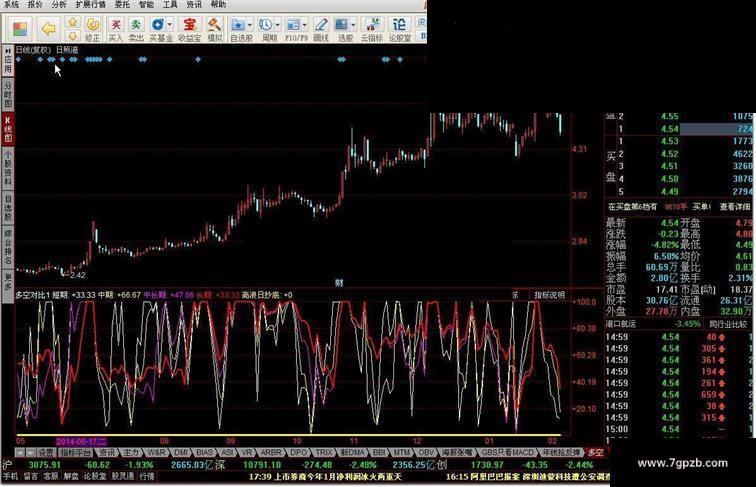
Task: Open the 工具 menu
Action: 170,4
